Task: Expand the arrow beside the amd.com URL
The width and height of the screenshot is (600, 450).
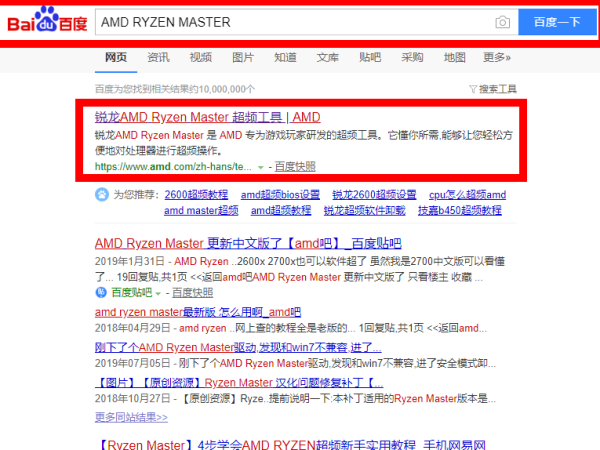Action: (261, 167)
